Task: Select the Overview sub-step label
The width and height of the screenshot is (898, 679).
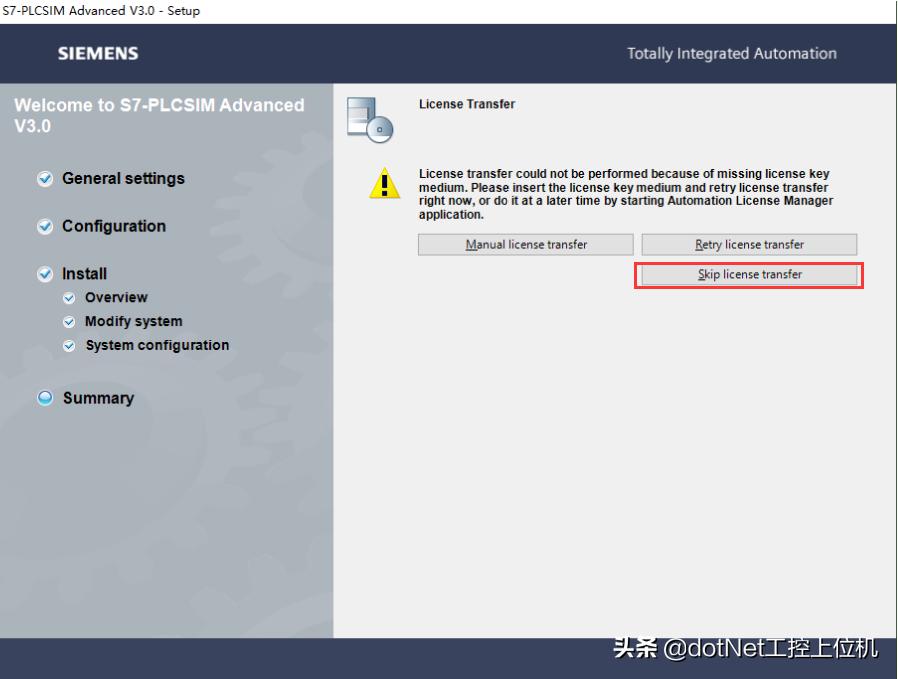Action: pyautogui.click(x=116, y=297)
